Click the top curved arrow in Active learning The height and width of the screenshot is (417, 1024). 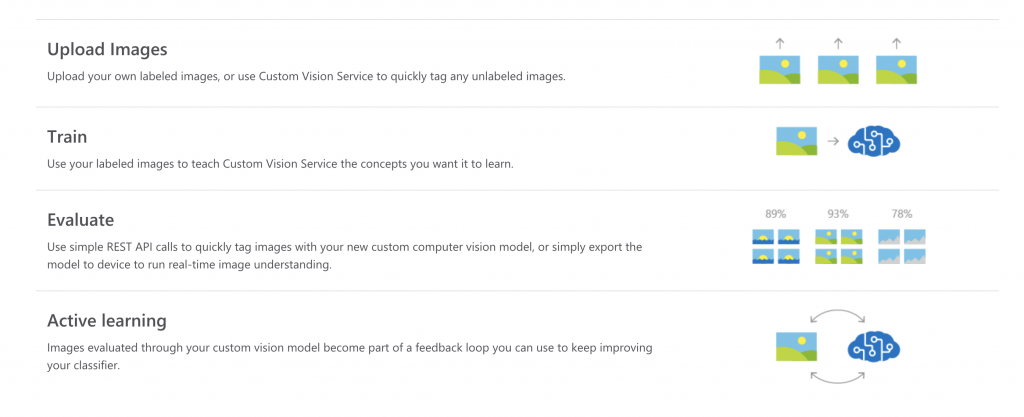tap(837, 316)
